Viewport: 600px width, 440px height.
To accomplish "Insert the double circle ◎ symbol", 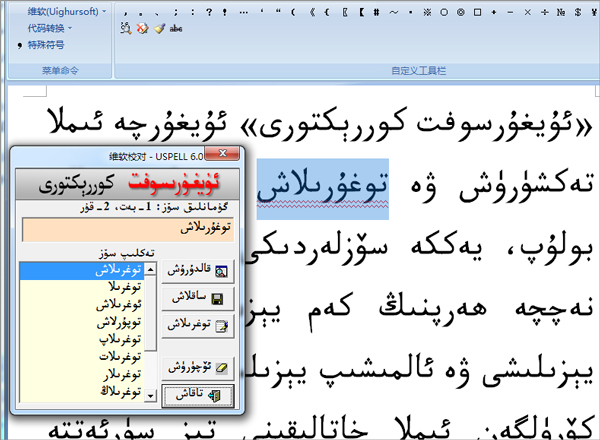I will click(x=461, y=13).
